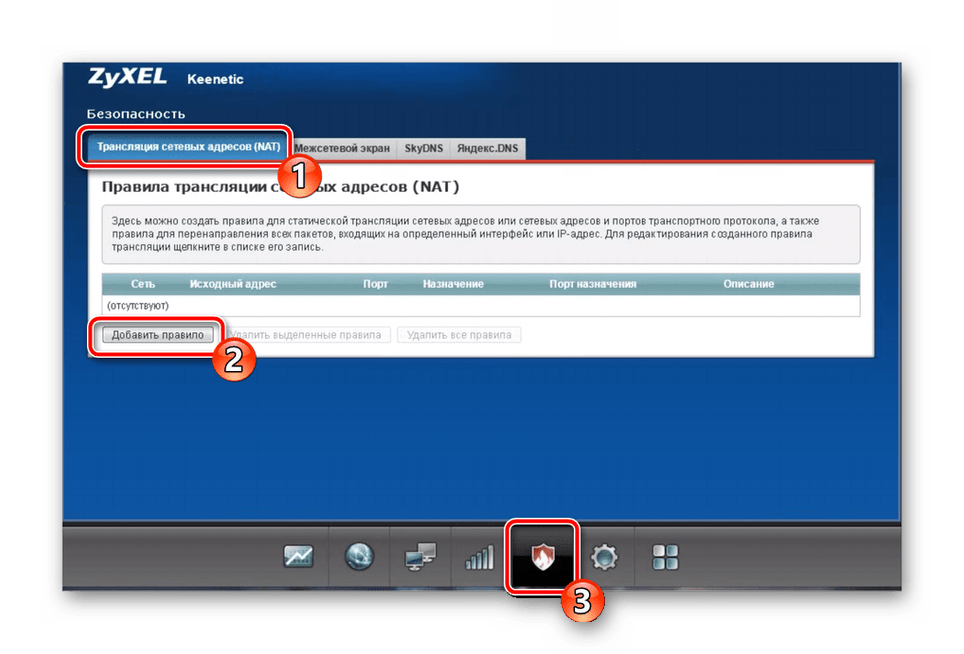964x654 pixels.
Task: Switch to the Межсетевой экран tab
Action: pyautogui.click(x=342, y=148)
